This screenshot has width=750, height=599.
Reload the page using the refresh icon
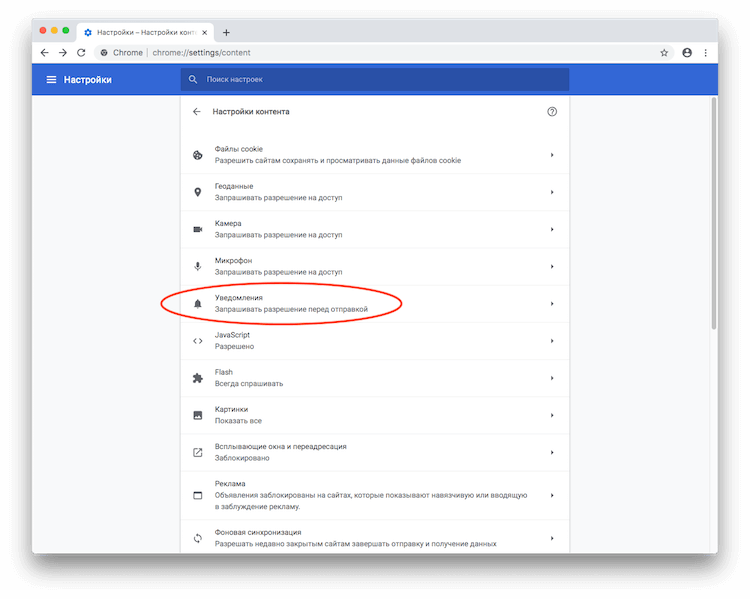tap(84, 52)
